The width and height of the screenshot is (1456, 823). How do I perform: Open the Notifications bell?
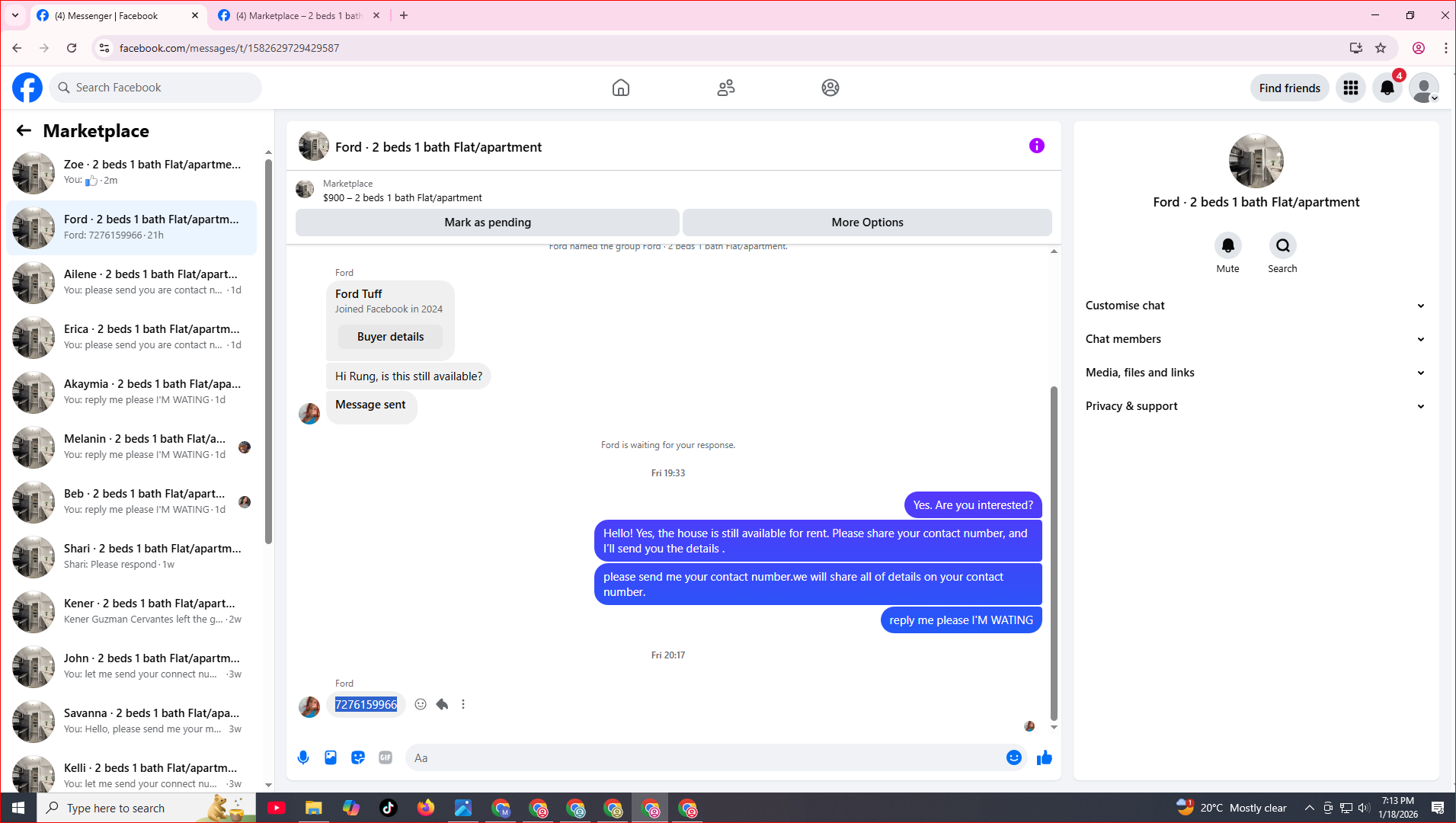click(1387, 88)
